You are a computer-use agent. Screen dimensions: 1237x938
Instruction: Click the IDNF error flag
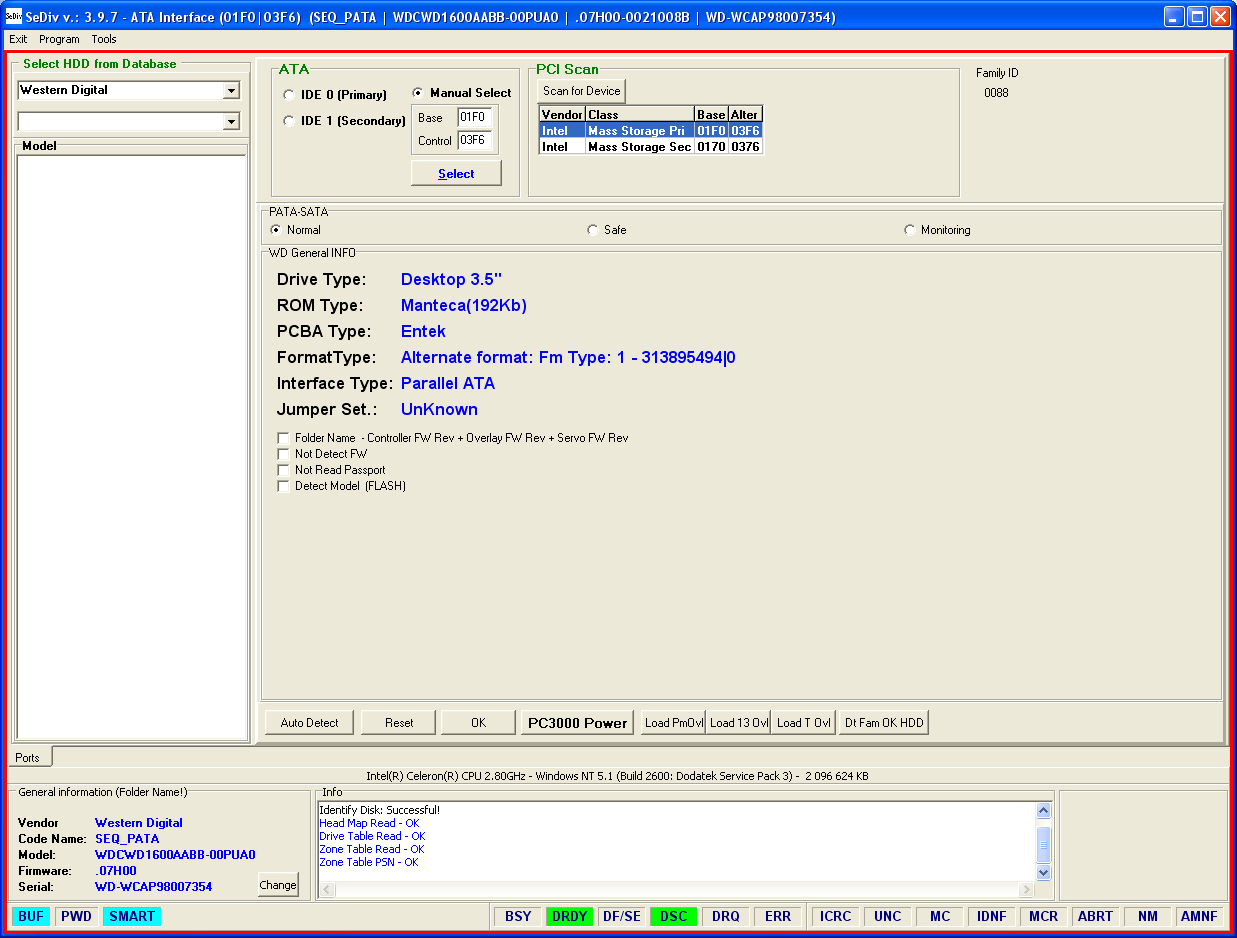pyautogui.click(x=992, y=916)
